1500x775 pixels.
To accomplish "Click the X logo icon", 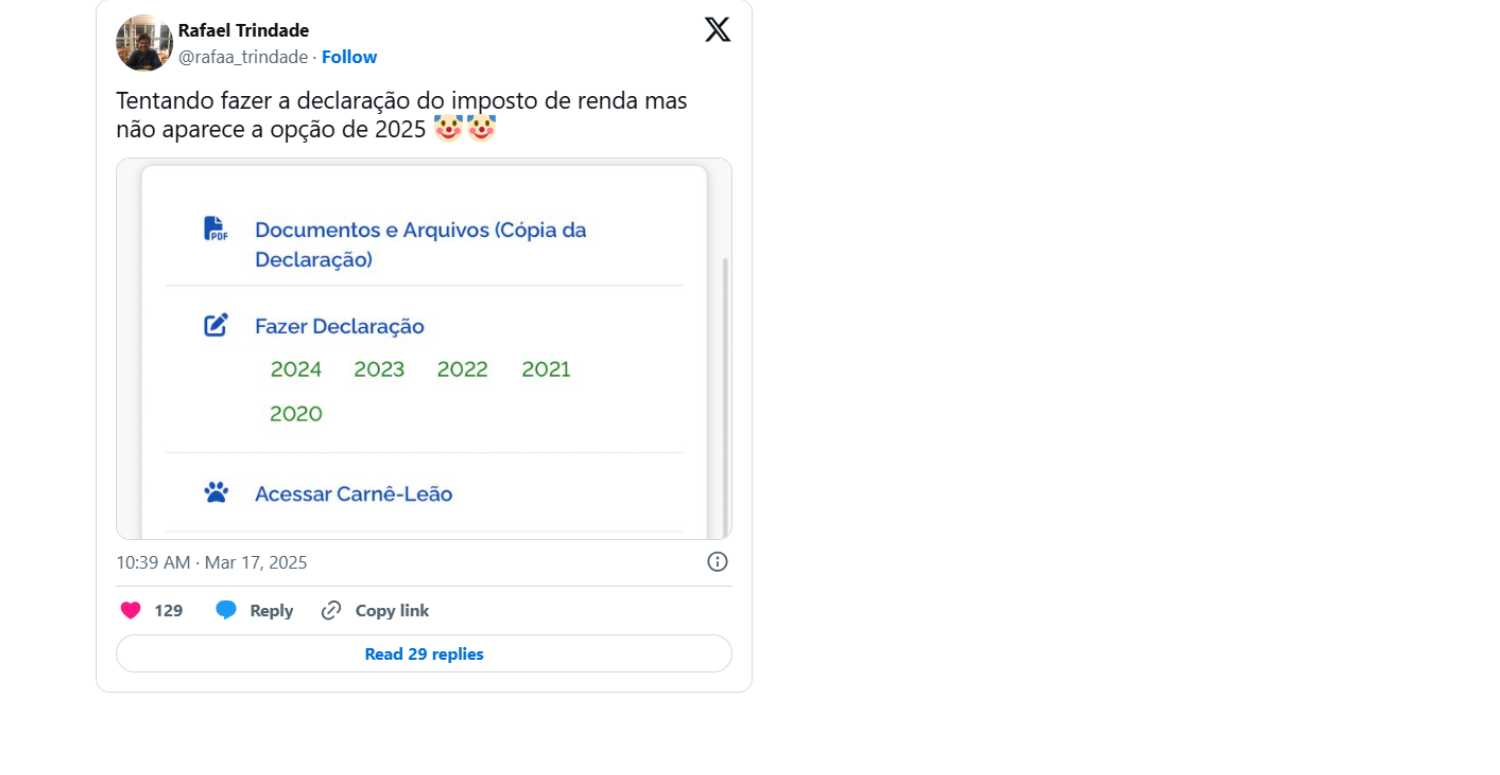I will [717, 30].
